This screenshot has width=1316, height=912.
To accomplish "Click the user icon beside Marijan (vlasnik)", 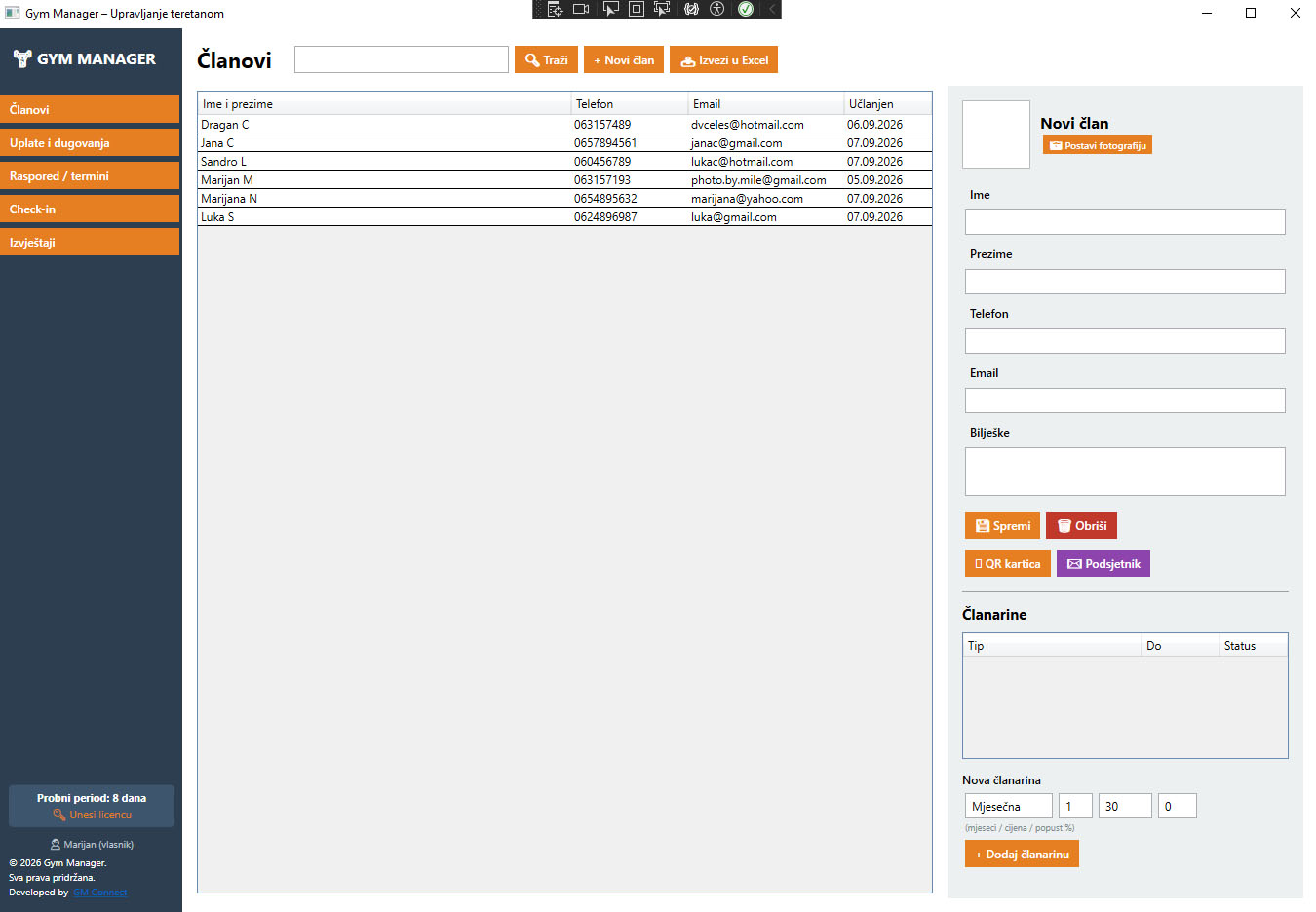I will (56, 845).
